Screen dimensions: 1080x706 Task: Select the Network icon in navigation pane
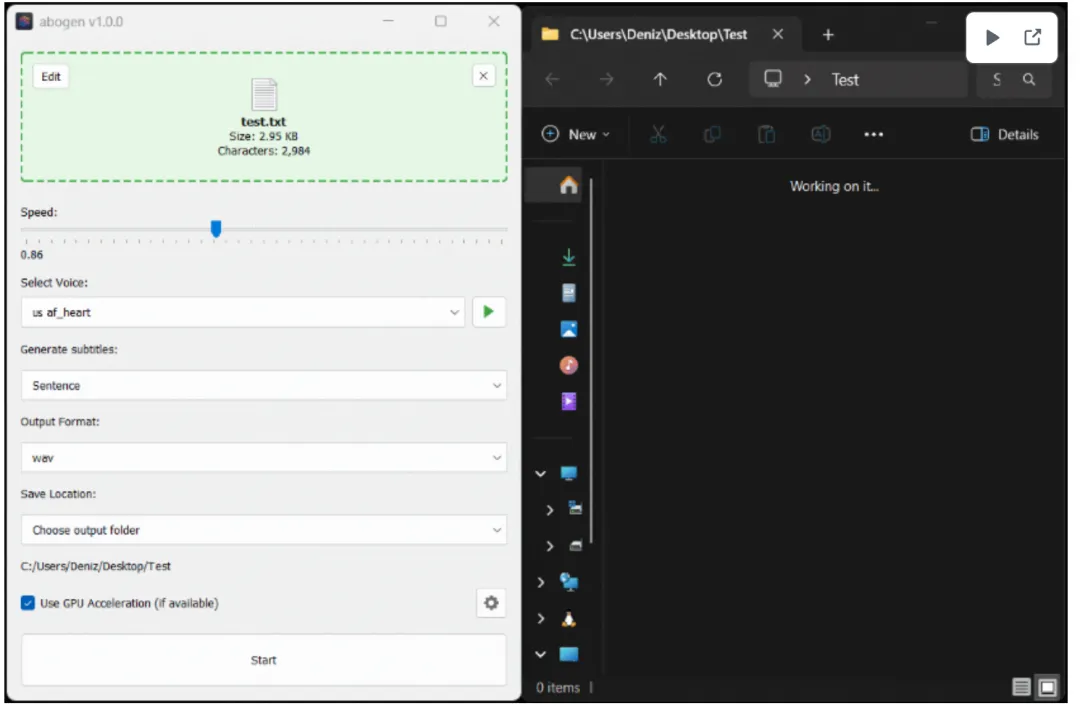[x=569, y=583]
